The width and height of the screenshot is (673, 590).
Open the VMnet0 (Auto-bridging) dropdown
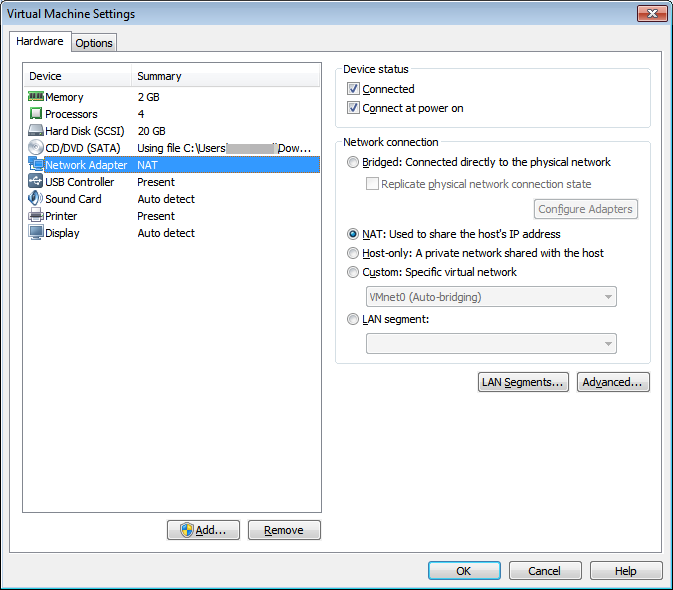491,297
